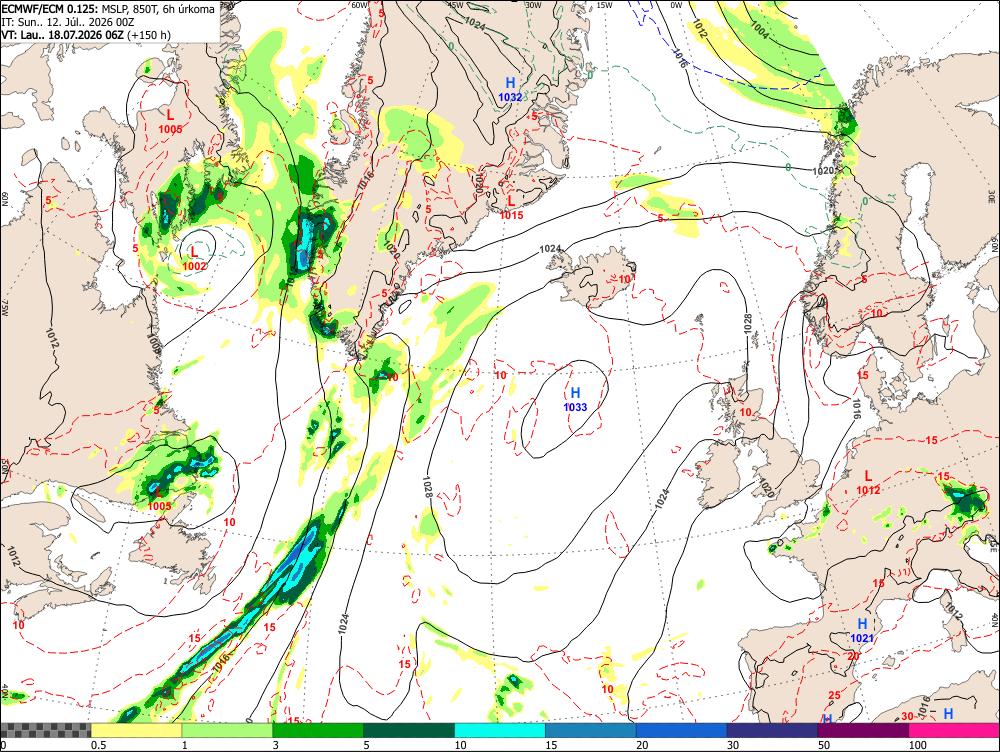Image resolution: width=1000 pixels, height=752 pixels.
Task: Click the legend value '3'
Action: click(276, 745)
